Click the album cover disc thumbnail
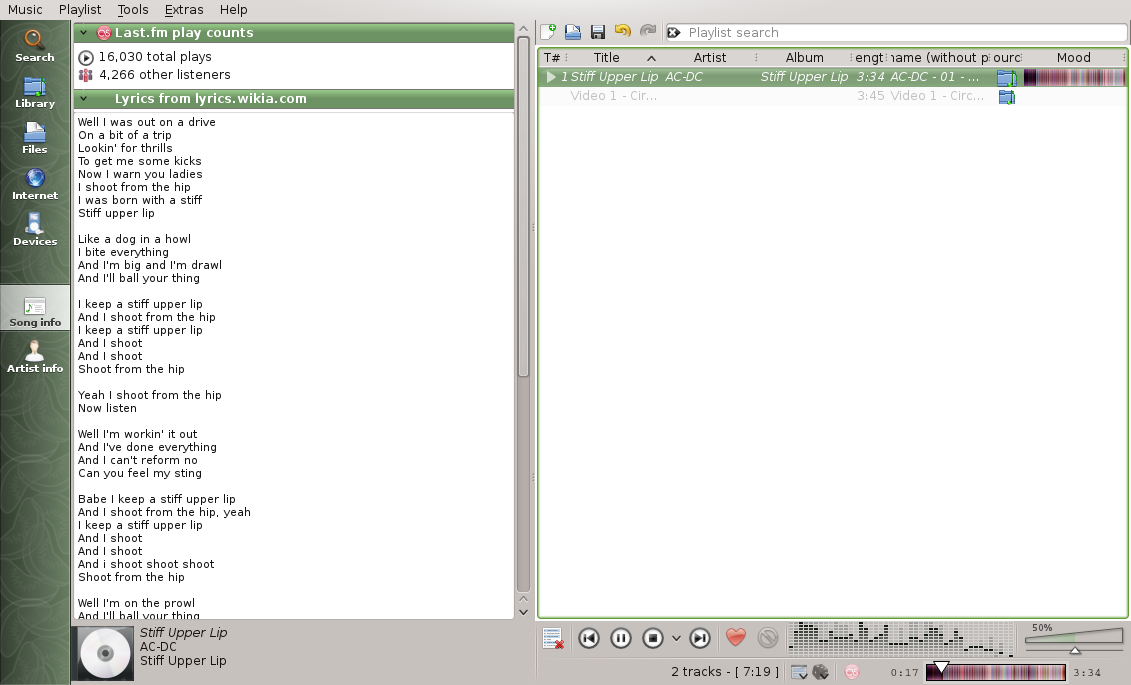This screenshot has width=1131, height=685. pos(105,653)
